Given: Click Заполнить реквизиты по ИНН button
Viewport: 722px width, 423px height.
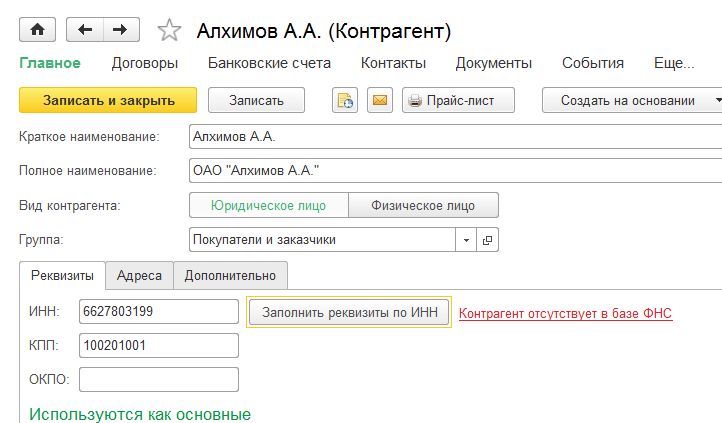Looking at the screenshot, I should 349,312.
